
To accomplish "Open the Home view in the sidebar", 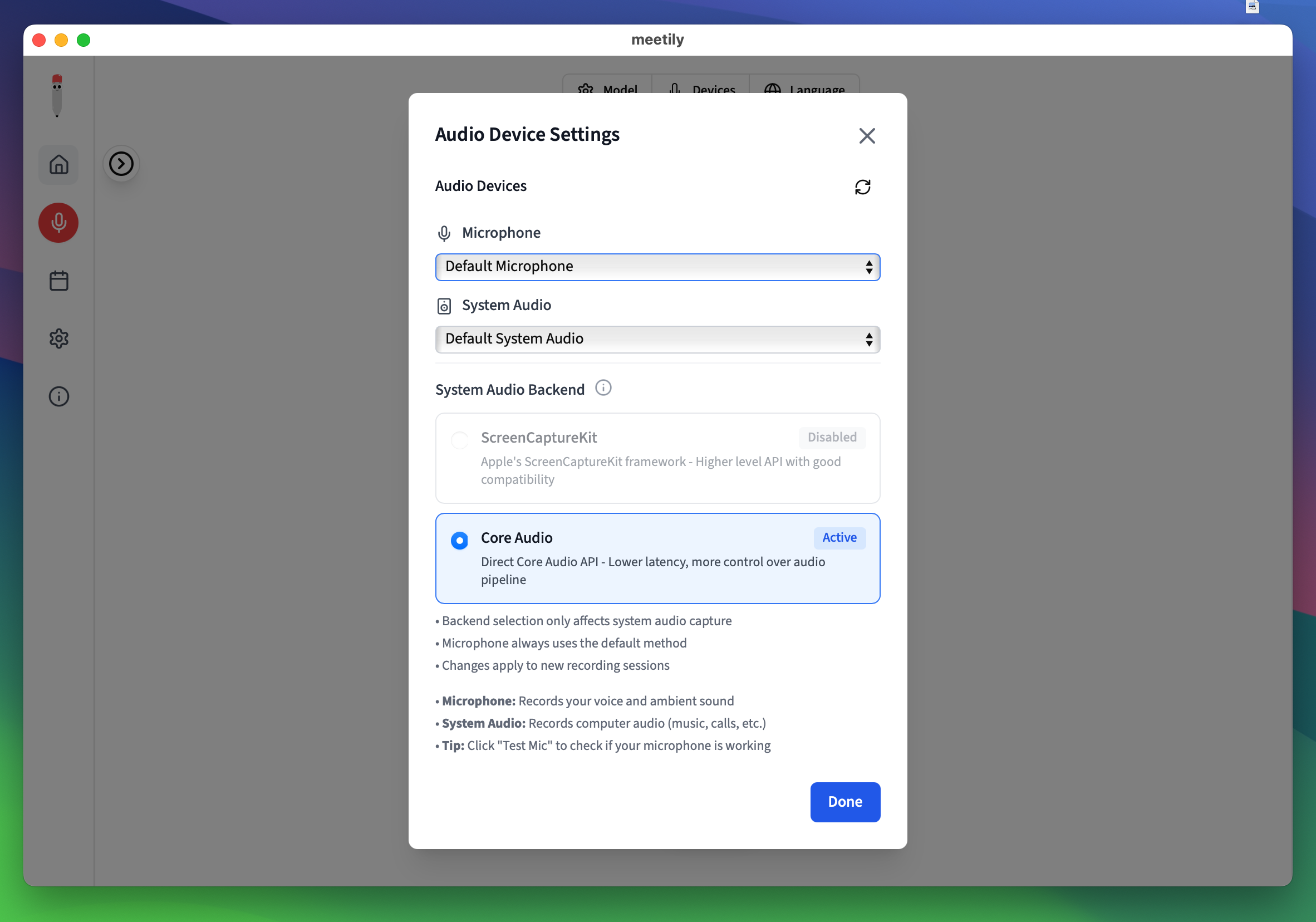I will [58, 165].
